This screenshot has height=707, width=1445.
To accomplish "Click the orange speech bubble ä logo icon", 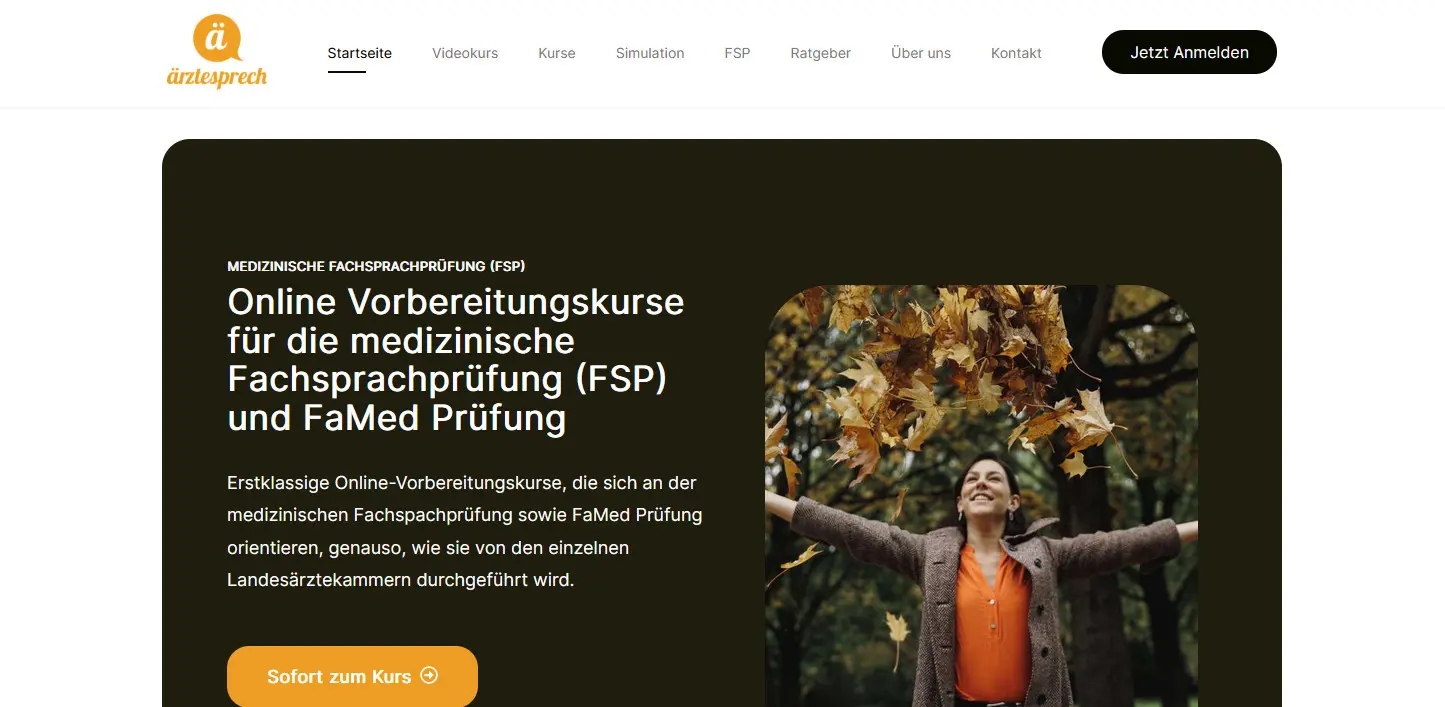I will (x=217, y=39).
